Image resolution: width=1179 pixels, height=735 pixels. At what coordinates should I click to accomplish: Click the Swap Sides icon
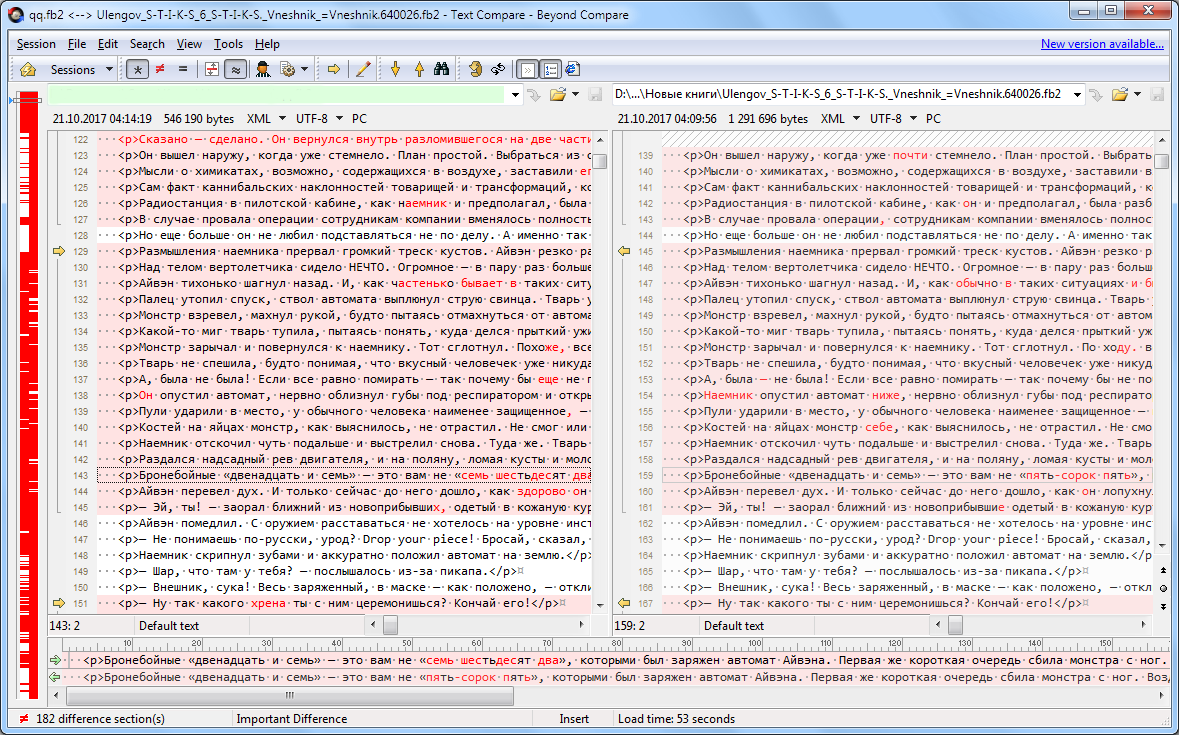click(x=497, y=70)
